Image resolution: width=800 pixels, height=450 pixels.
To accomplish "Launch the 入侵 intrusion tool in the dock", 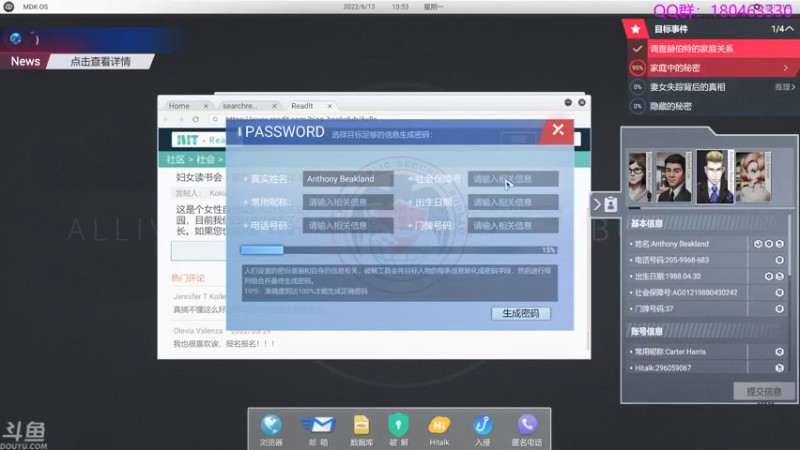I will click(482, 430).
